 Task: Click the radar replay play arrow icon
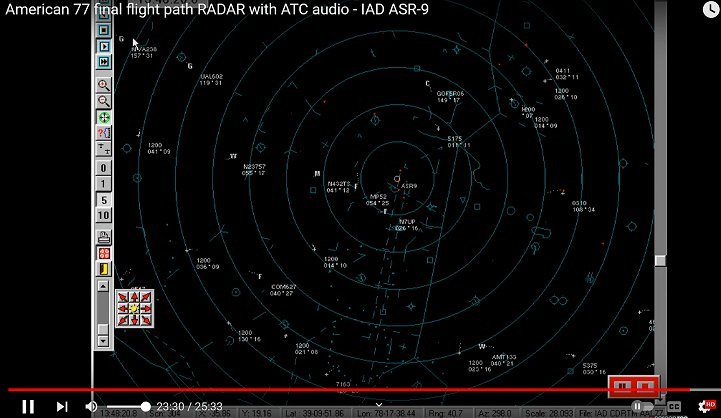[x=104, y=46]
